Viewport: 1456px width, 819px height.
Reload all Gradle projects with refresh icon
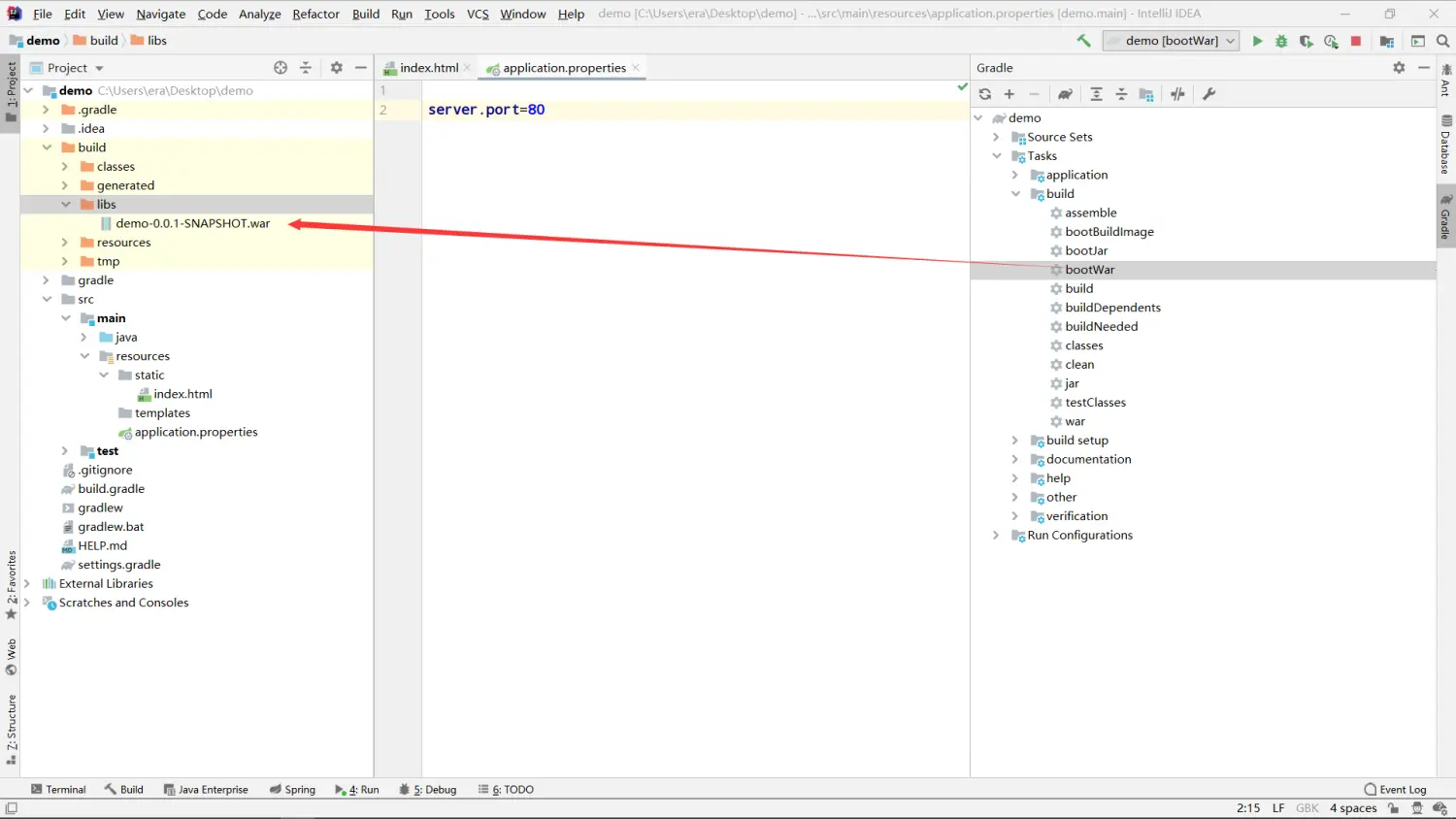tap(985, 94)
